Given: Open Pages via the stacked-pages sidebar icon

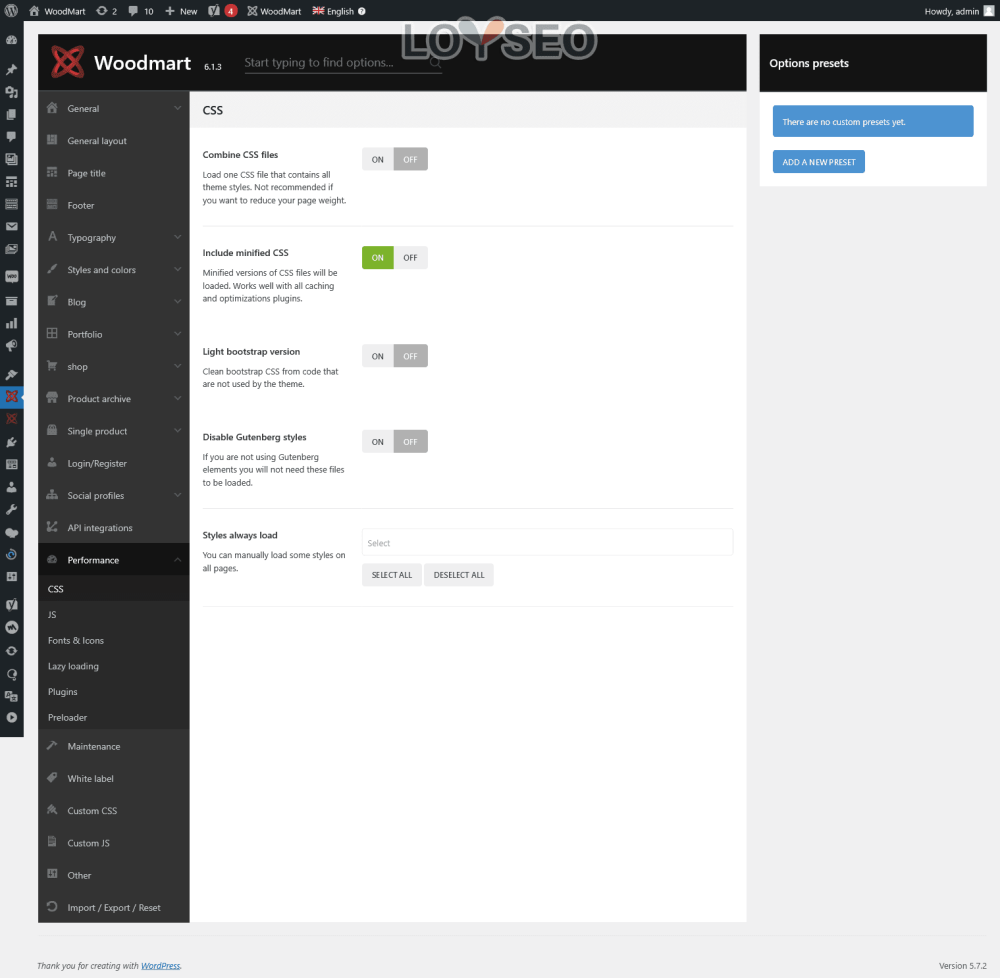Looking at the screenshot, I should click(x=11, y=114).
